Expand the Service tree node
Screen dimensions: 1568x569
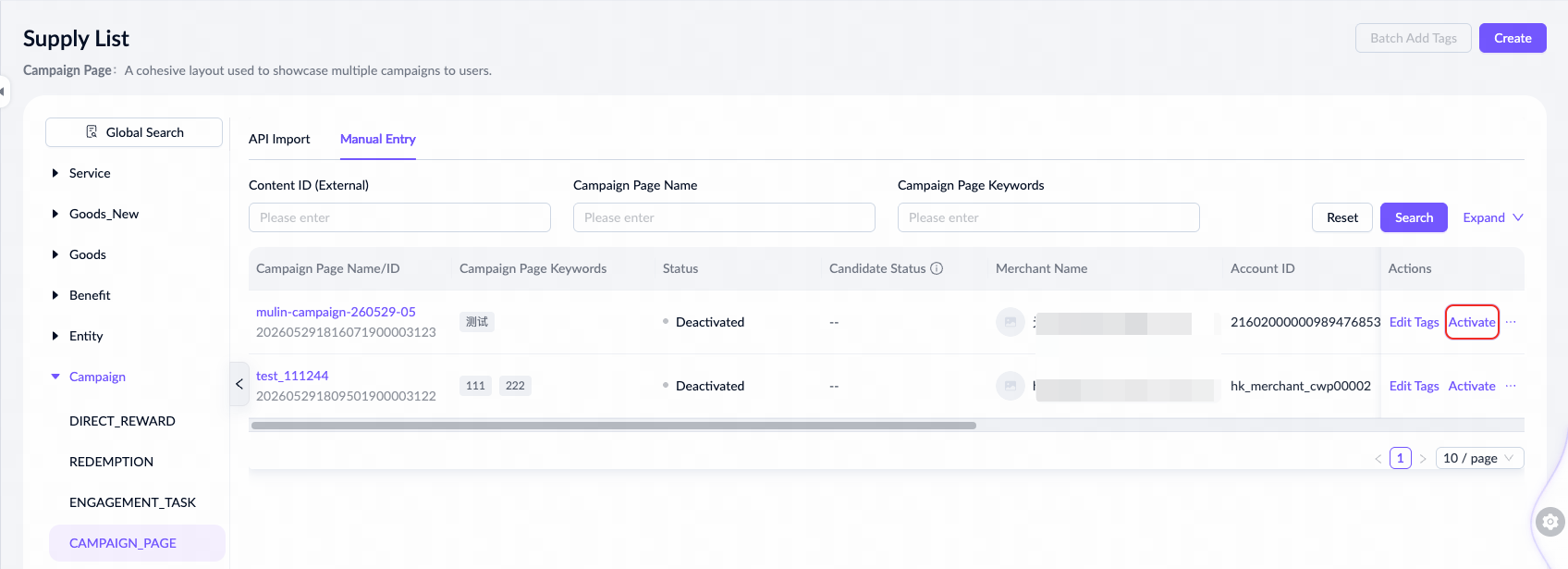click(x=55, y=173)
